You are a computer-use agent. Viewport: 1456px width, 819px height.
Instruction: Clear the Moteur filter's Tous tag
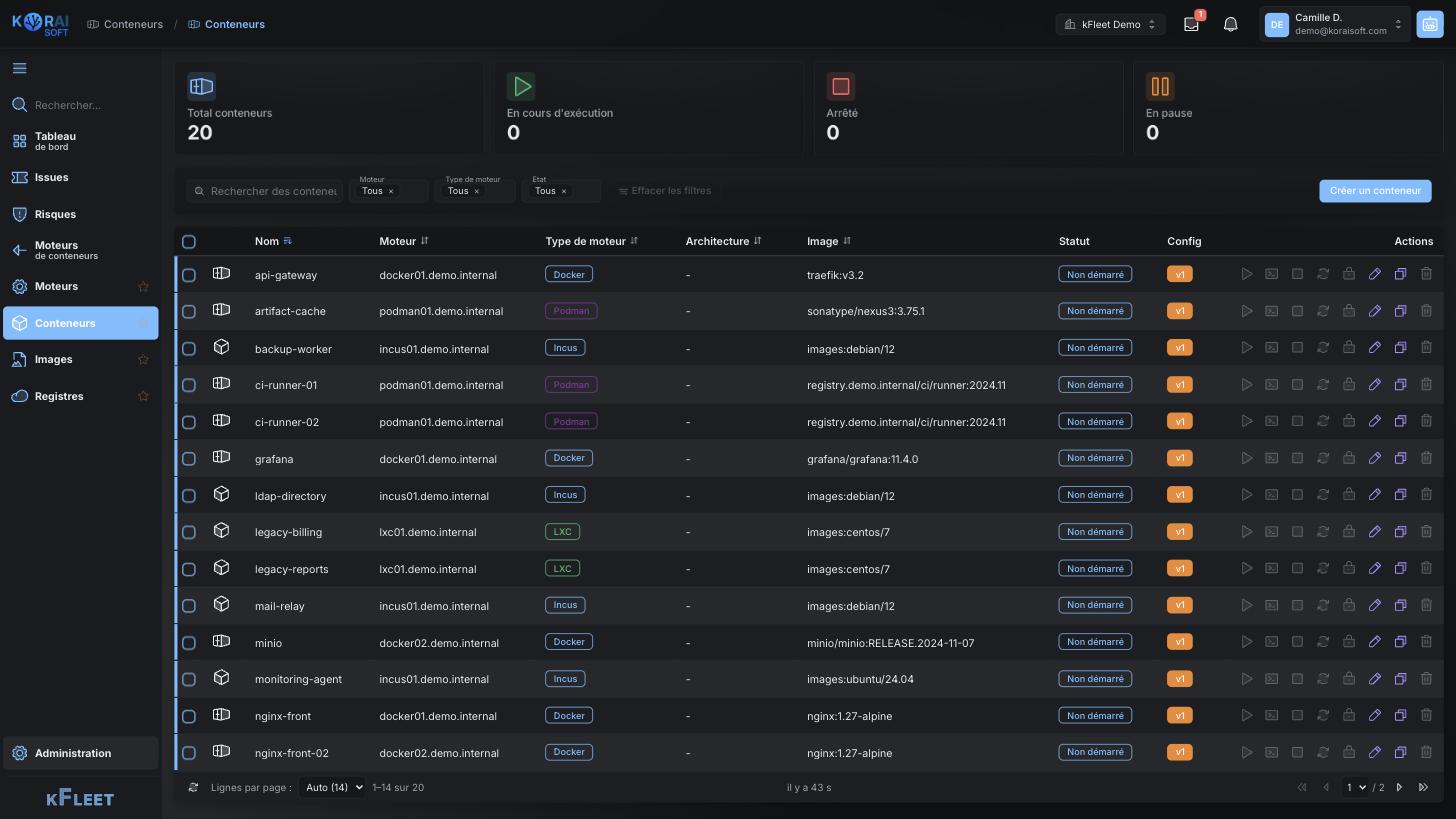click(x=391, y=191)
